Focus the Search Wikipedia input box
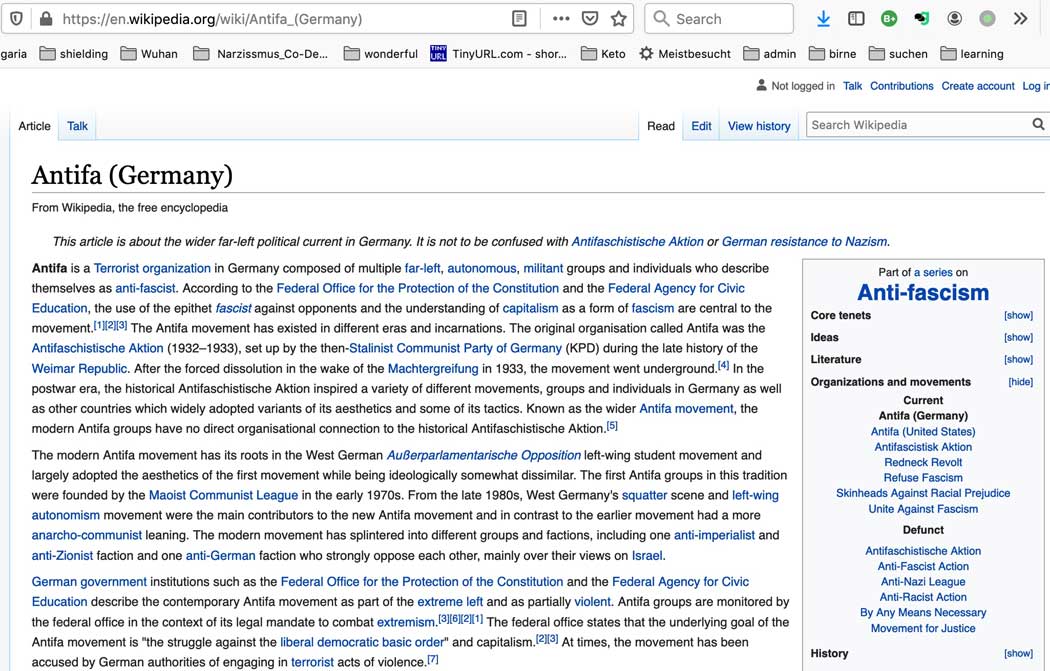Image resolution: width=1050 pixels, height=671 pixels. [x=917, y=125]
